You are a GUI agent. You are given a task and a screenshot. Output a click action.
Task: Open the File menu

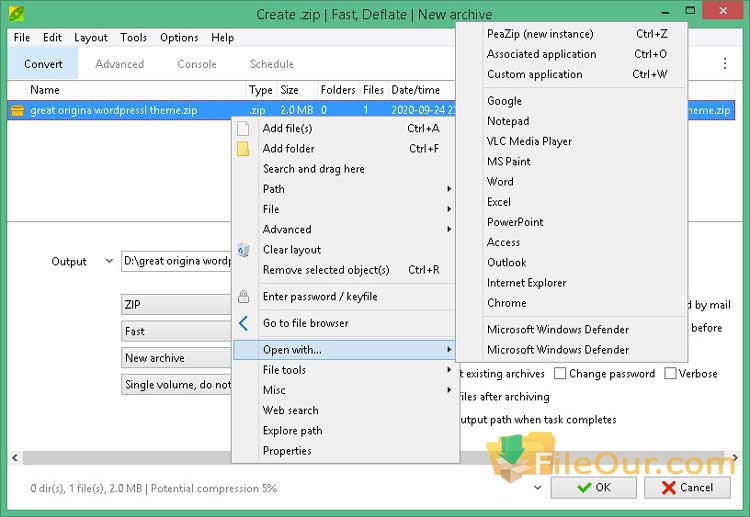click(22, 37)
